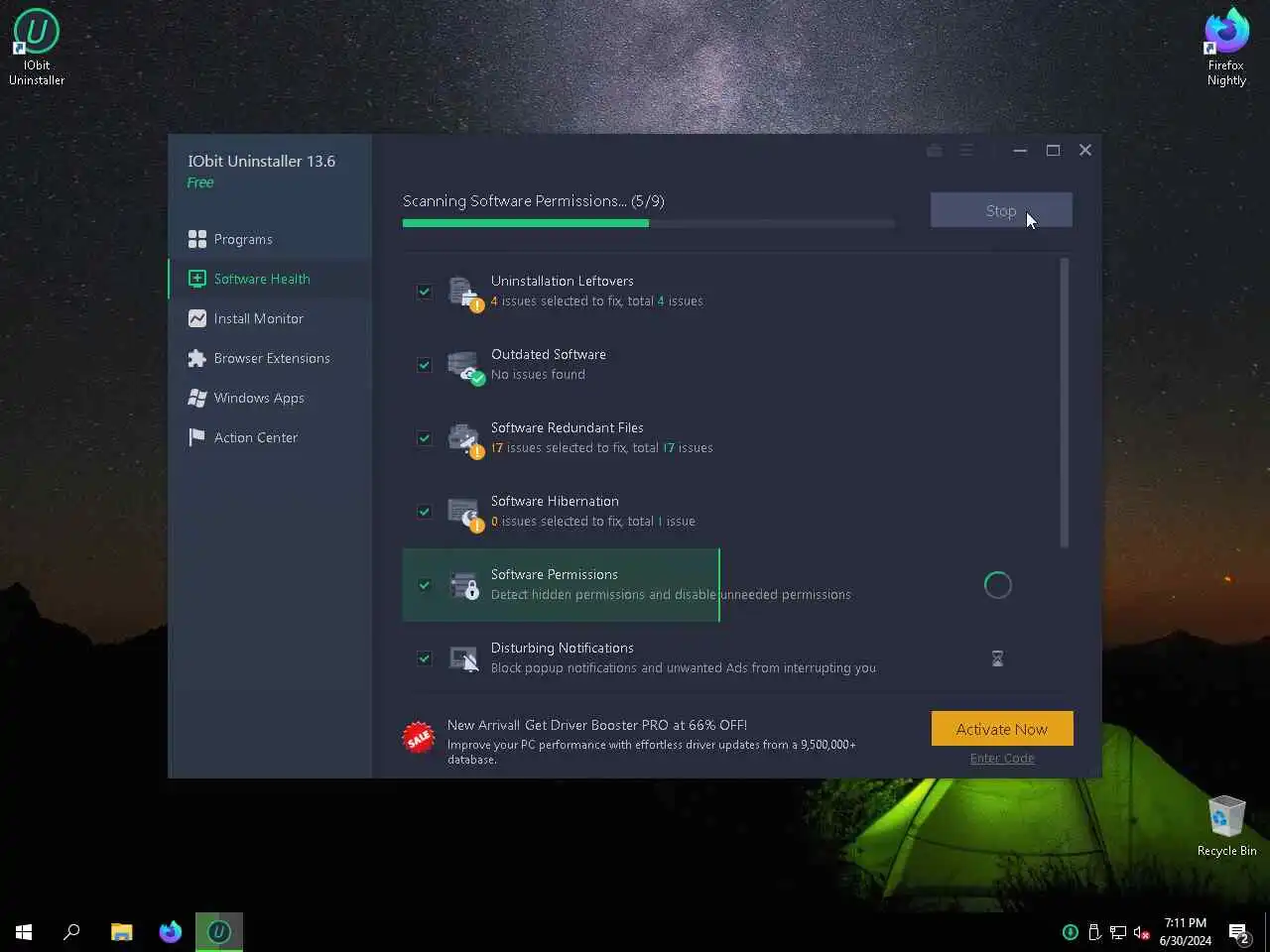Click 'Scanning Software Permissions... (5/9)' status text

pyautogui.click(x=534, y=201)
